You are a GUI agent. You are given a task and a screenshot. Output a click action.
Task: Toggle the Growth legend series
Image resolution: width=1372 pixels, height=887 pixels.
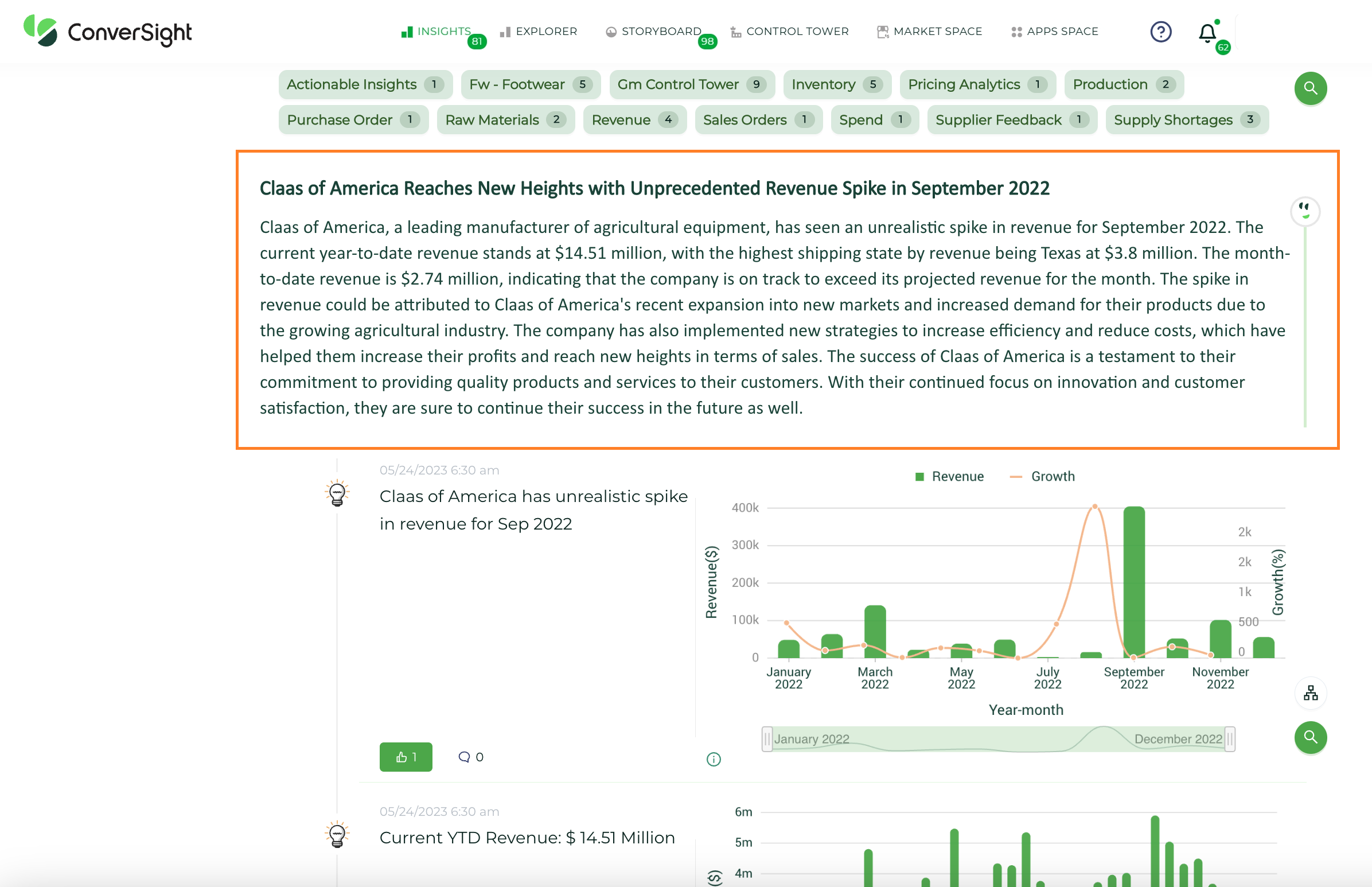point(1042,476)
